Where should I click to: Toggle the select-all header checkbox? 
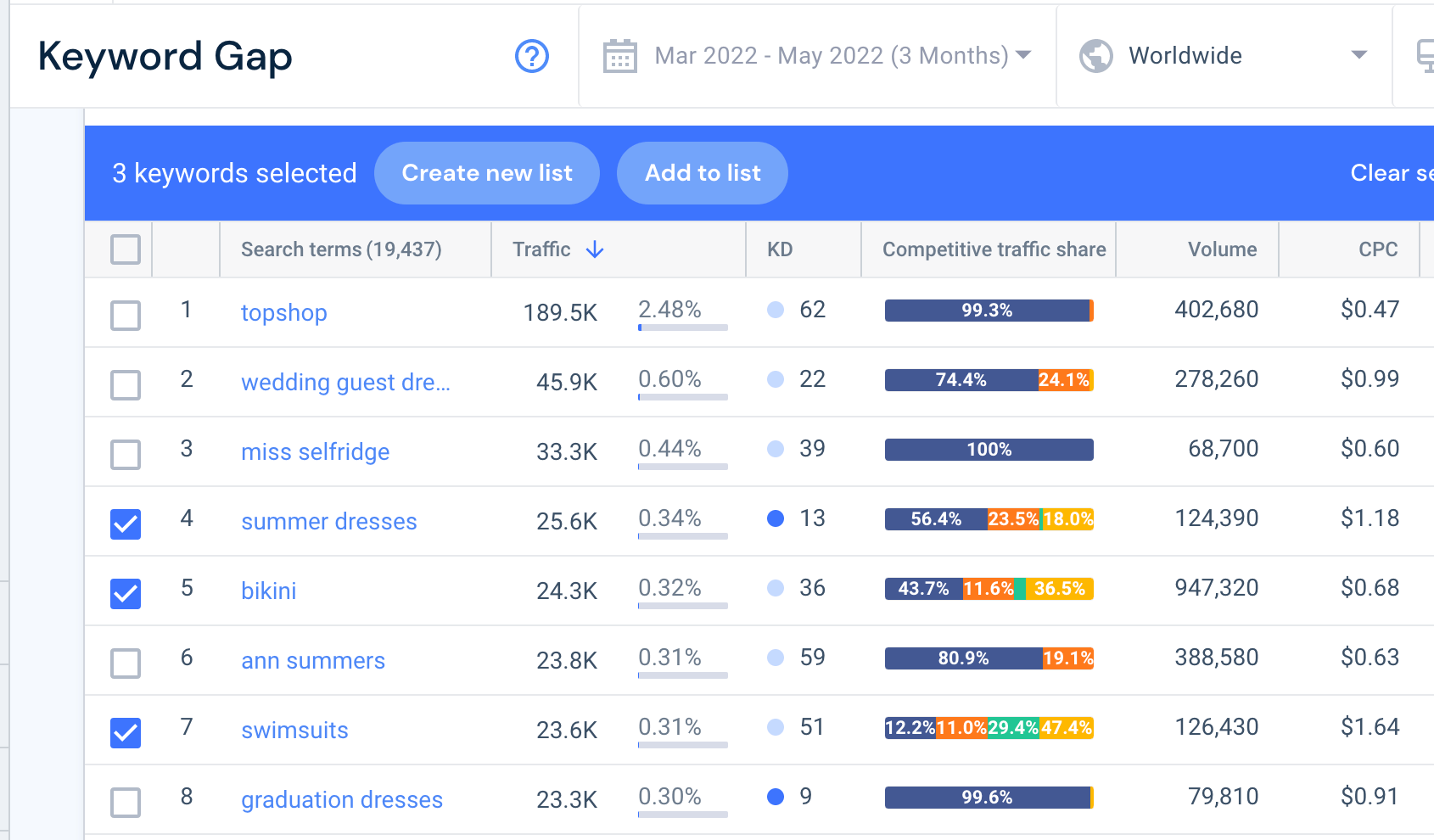pyautogui.click(x=126, y=249)
